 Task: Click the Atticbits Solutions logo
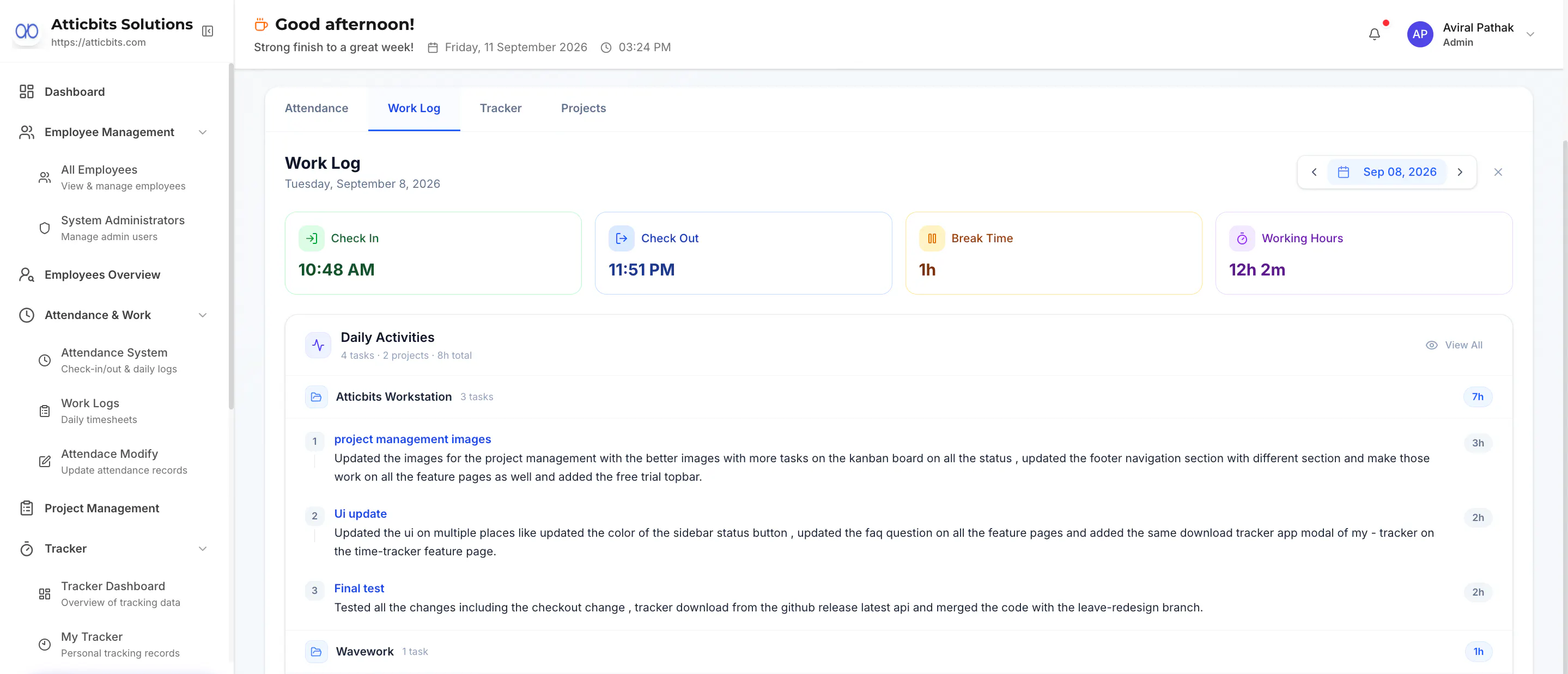click(27, 32)
